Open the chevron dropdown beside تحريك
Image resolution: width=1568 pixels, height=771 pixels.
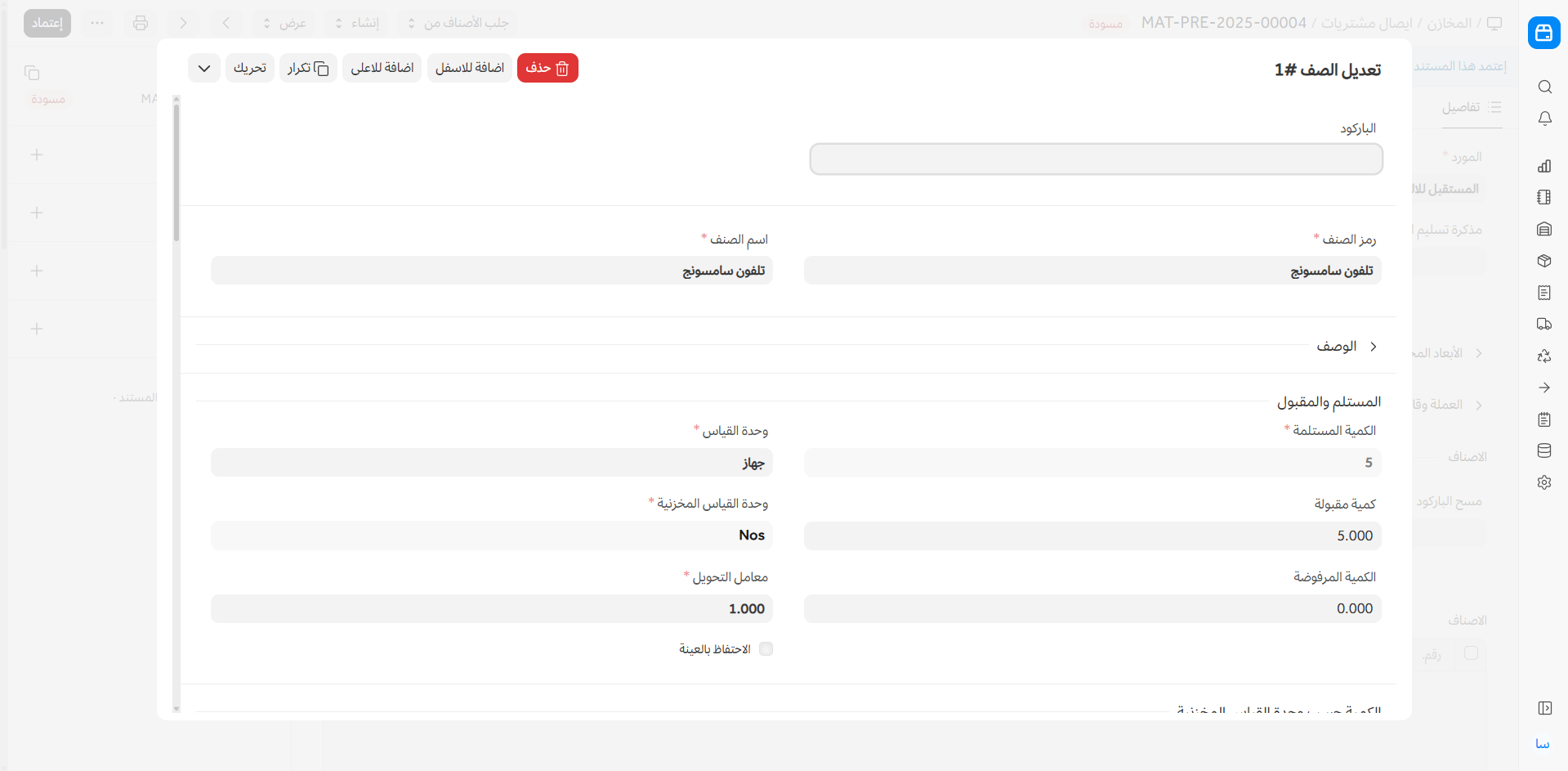pos(204,68)
